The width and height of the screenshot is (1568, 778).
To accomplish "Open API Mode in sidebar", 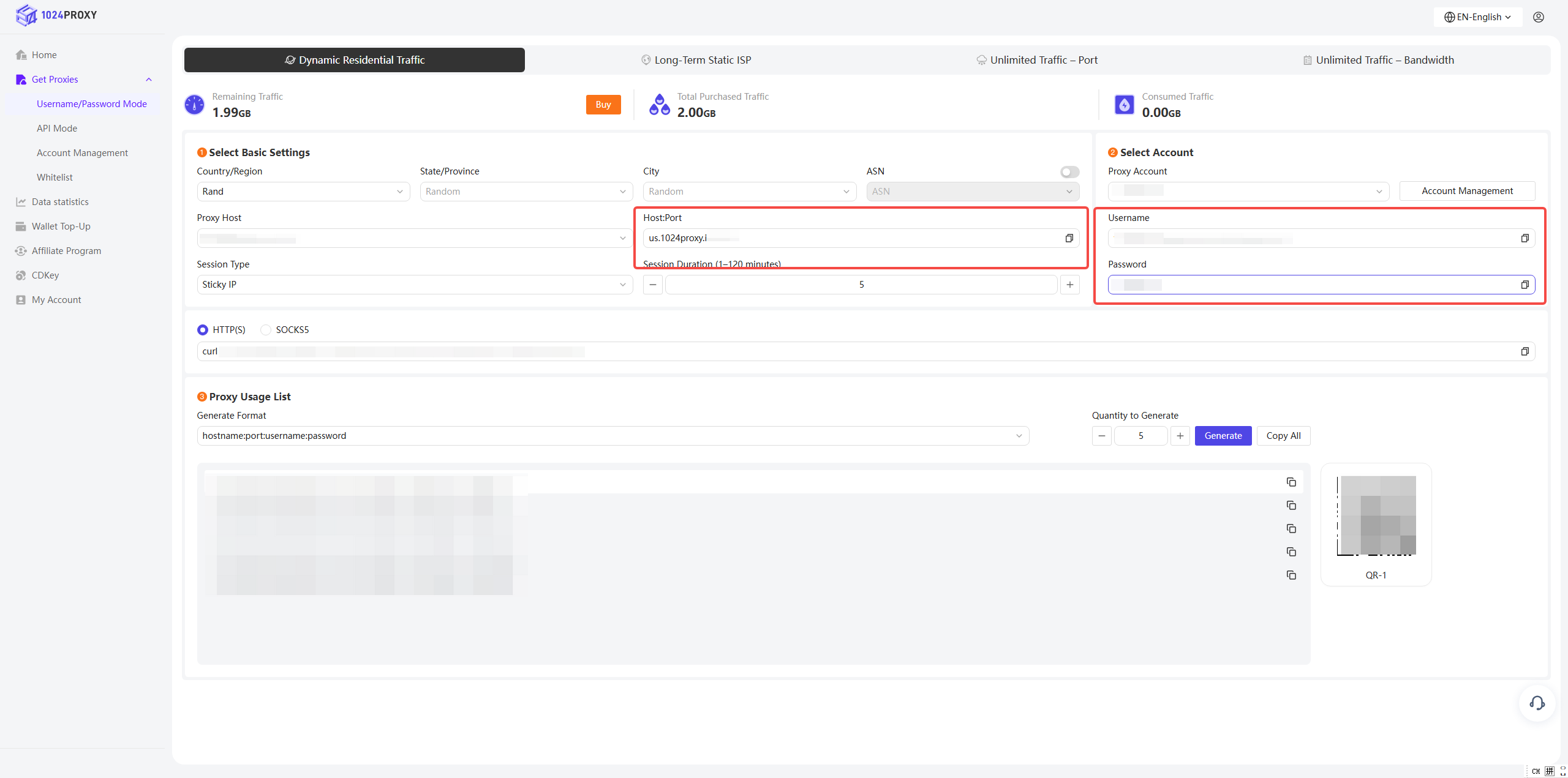I will [57, 129].
